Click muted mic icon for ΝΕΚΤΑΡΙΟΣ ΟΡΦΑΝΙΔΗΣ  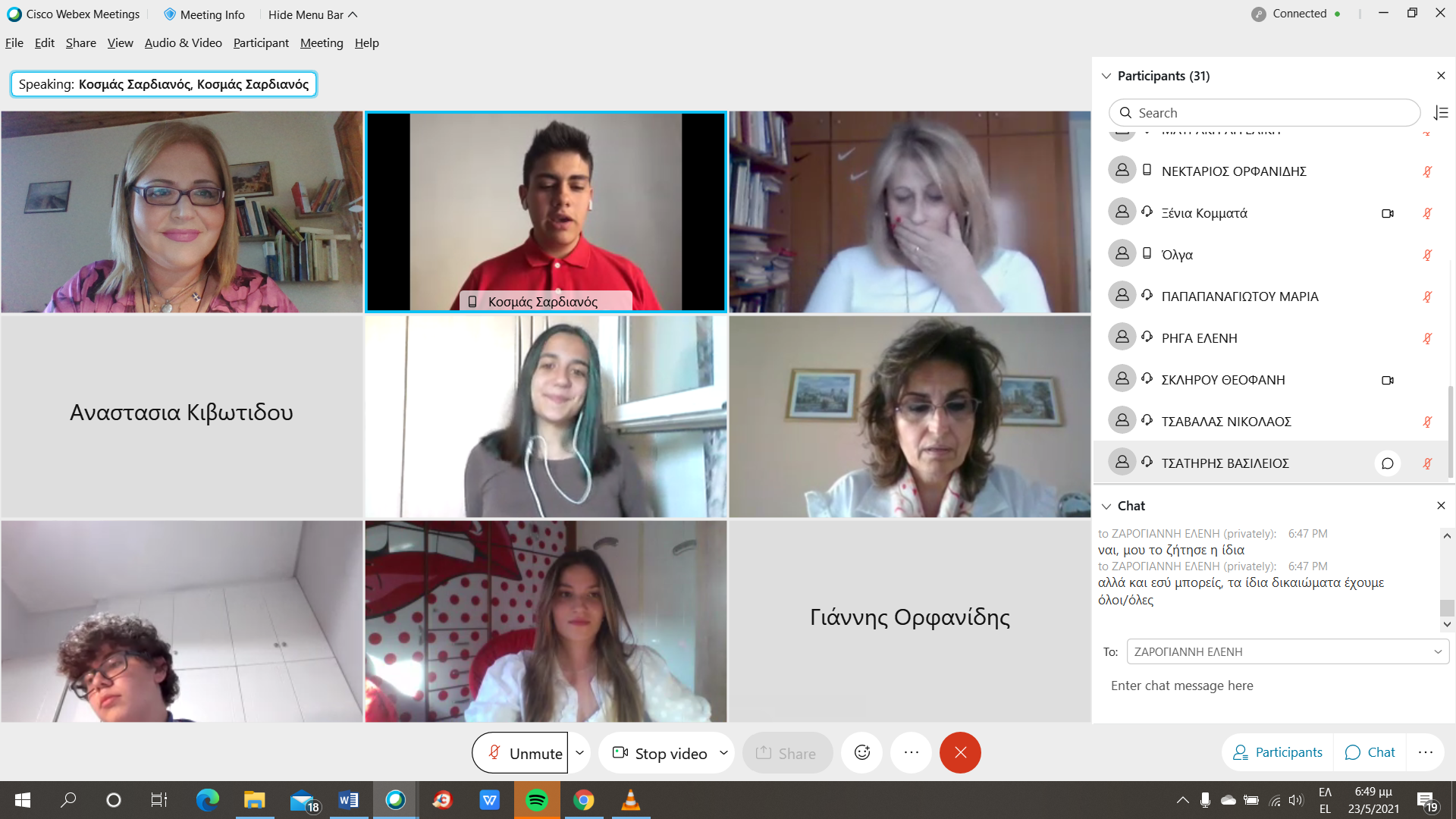[1427, 171]
